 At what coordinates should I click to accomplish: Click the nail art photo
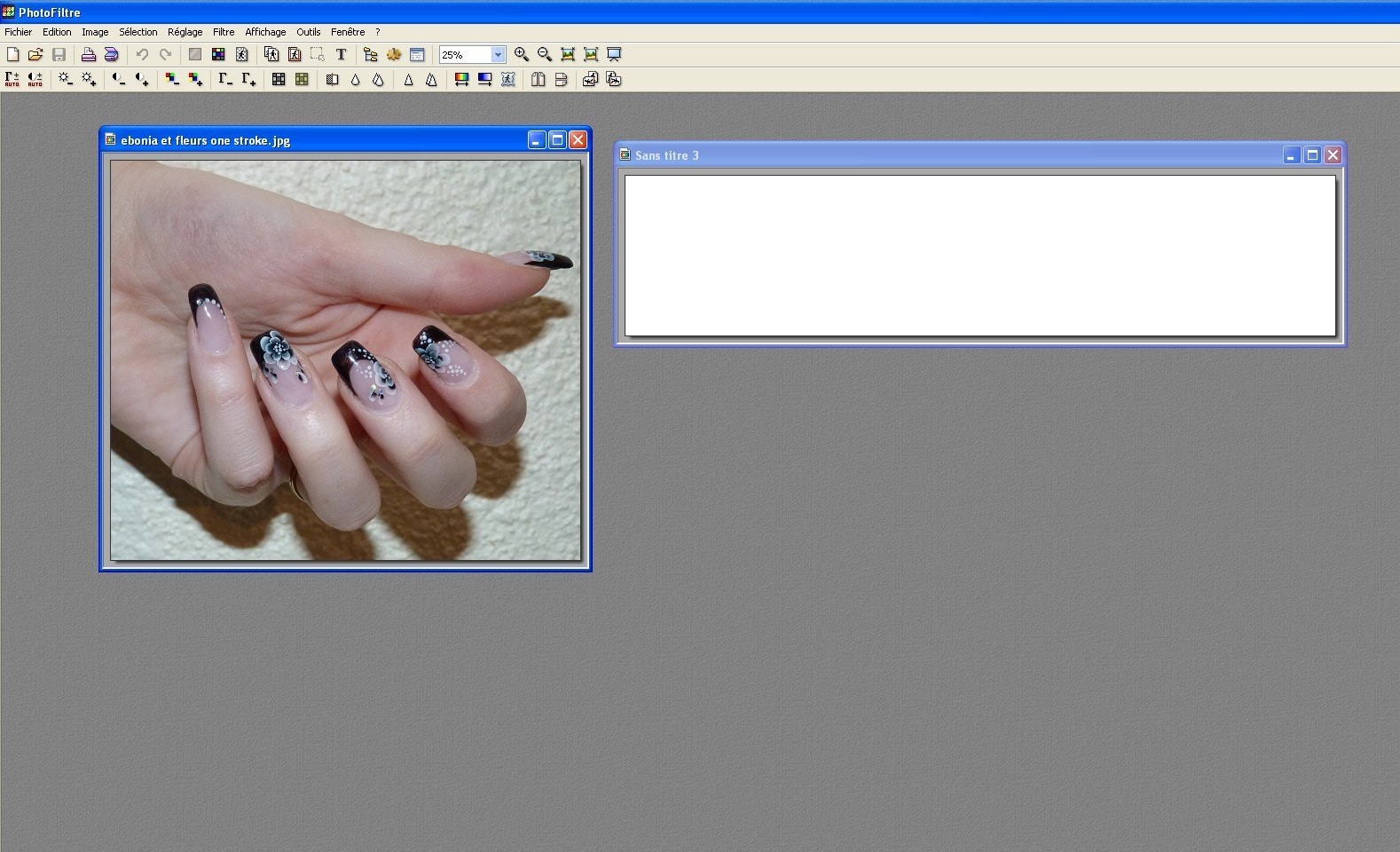tap(345, 359)
